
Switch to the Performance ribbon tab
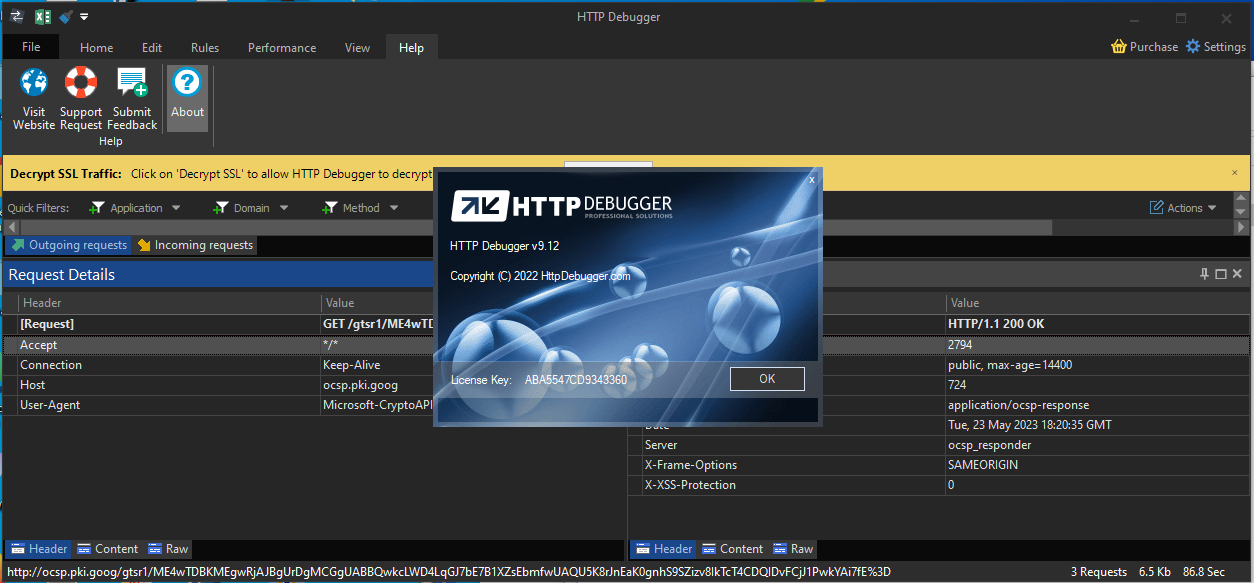(282, 47)
